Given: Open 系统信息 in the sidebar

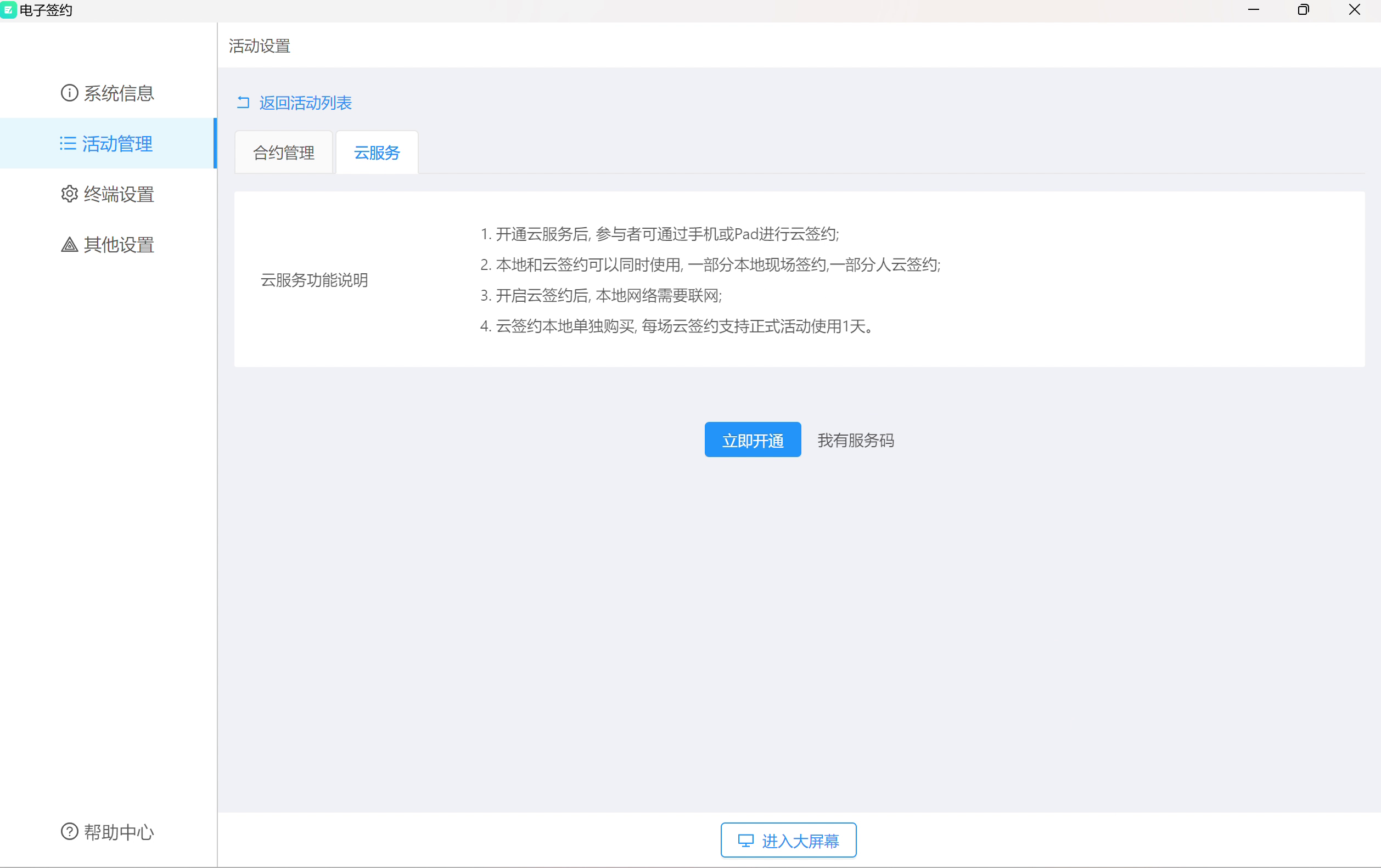Looking at the screenshot, I should [119, 93].
